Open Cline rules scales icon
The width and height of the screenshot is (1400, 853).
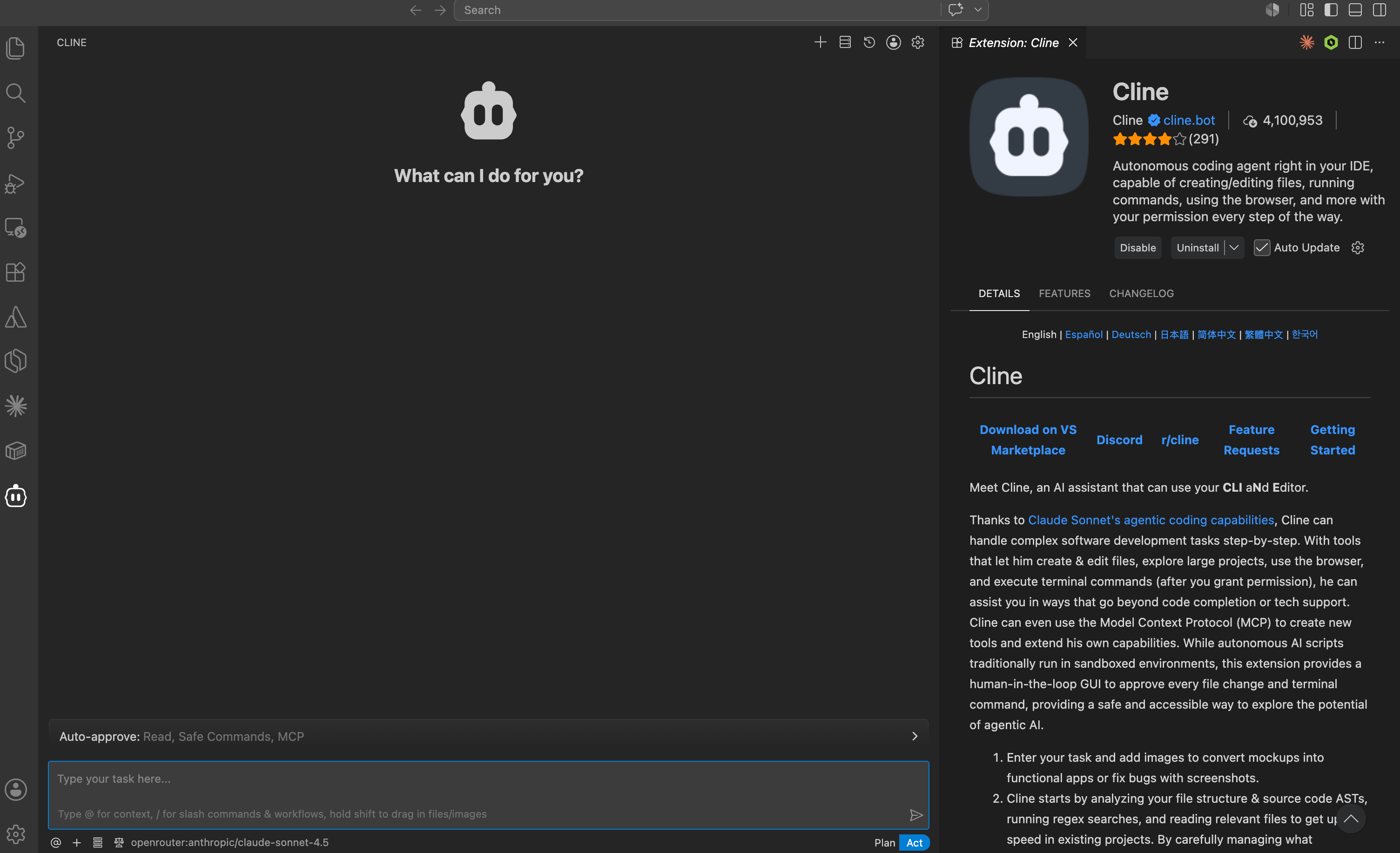[x=119, y=842]
